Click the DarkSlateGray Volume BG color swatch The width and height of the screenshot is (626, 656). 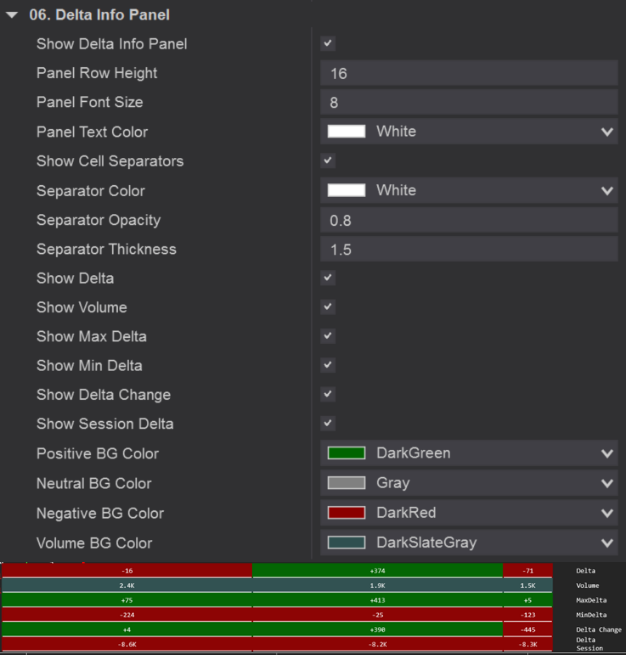pos(346,543)
